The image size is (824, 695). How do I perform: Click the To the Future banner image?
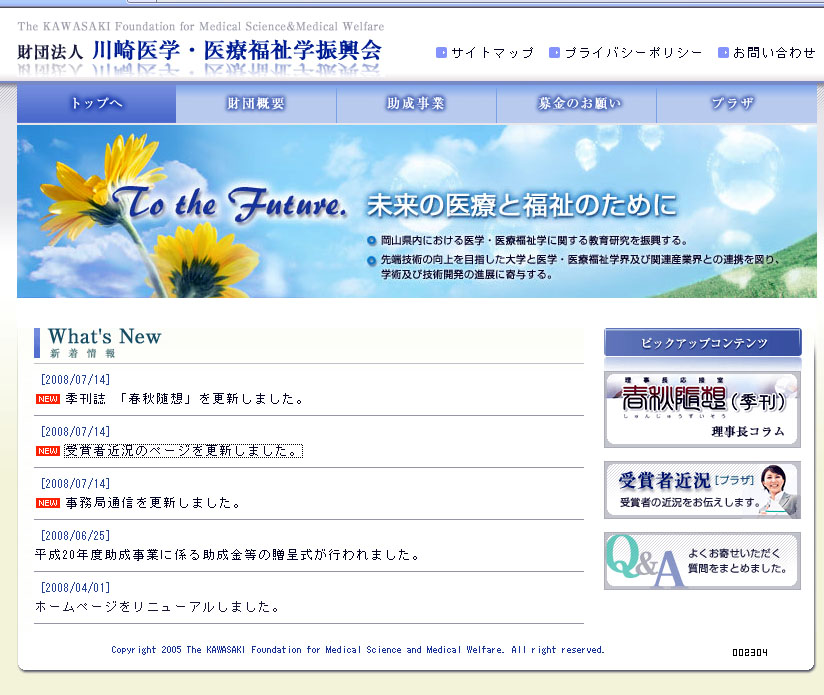point(417,211)
